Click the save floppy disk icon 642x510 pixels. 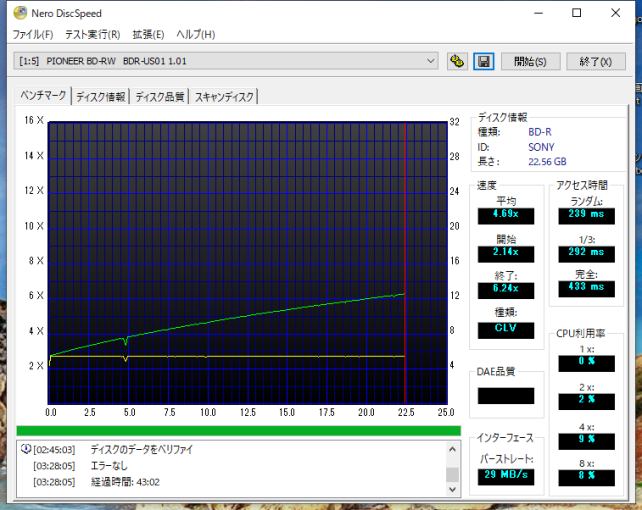(484, 61)
